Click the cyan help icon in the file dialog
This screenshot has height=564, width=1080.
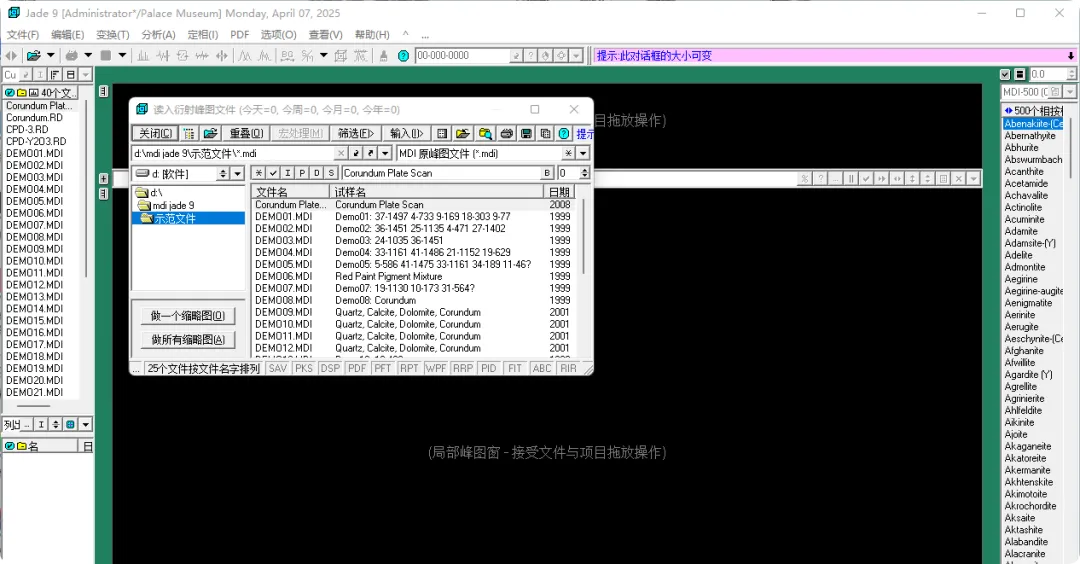click(564, 134)
